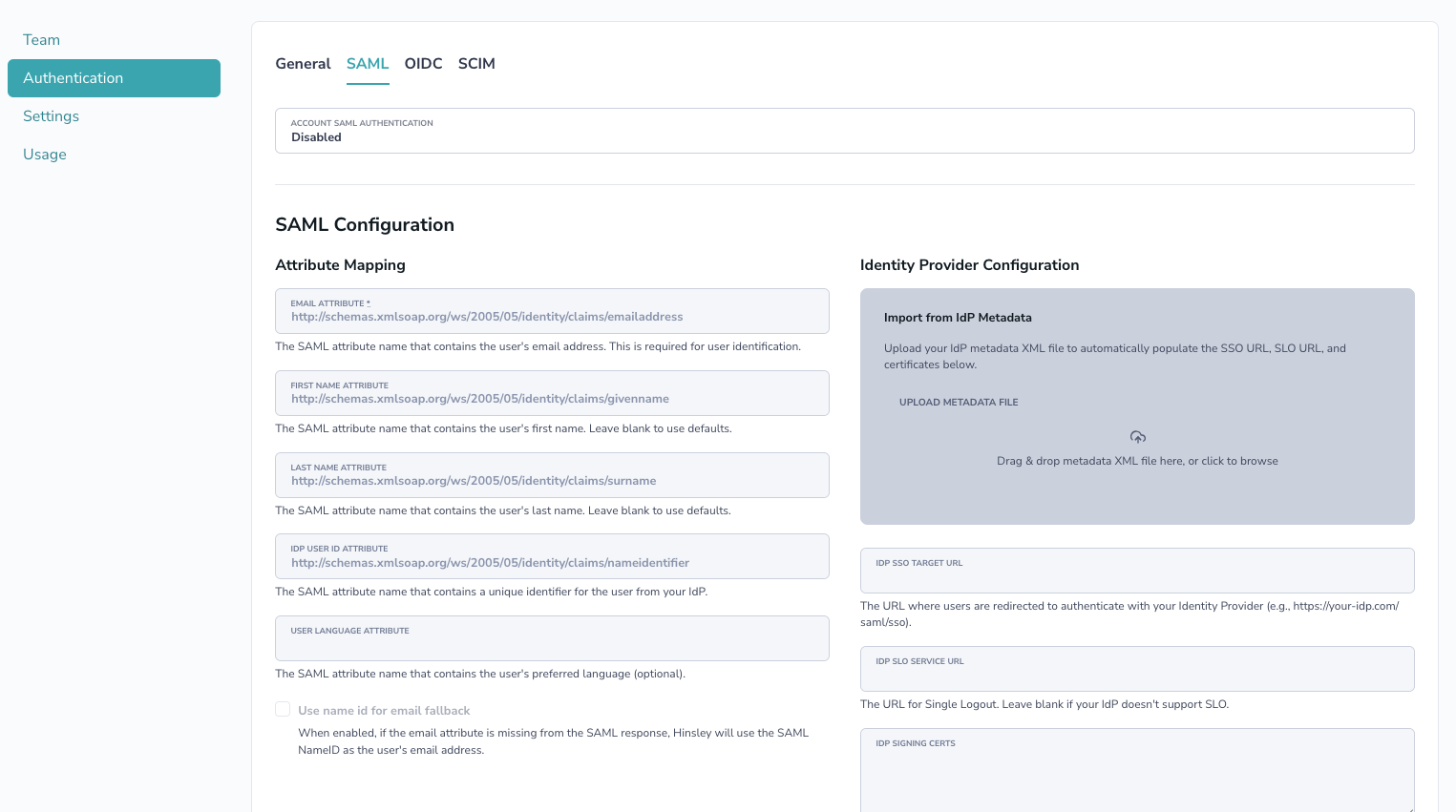1456x812 pixels.
Task: Click the User Language Attribute field
Action: [552, 638]
